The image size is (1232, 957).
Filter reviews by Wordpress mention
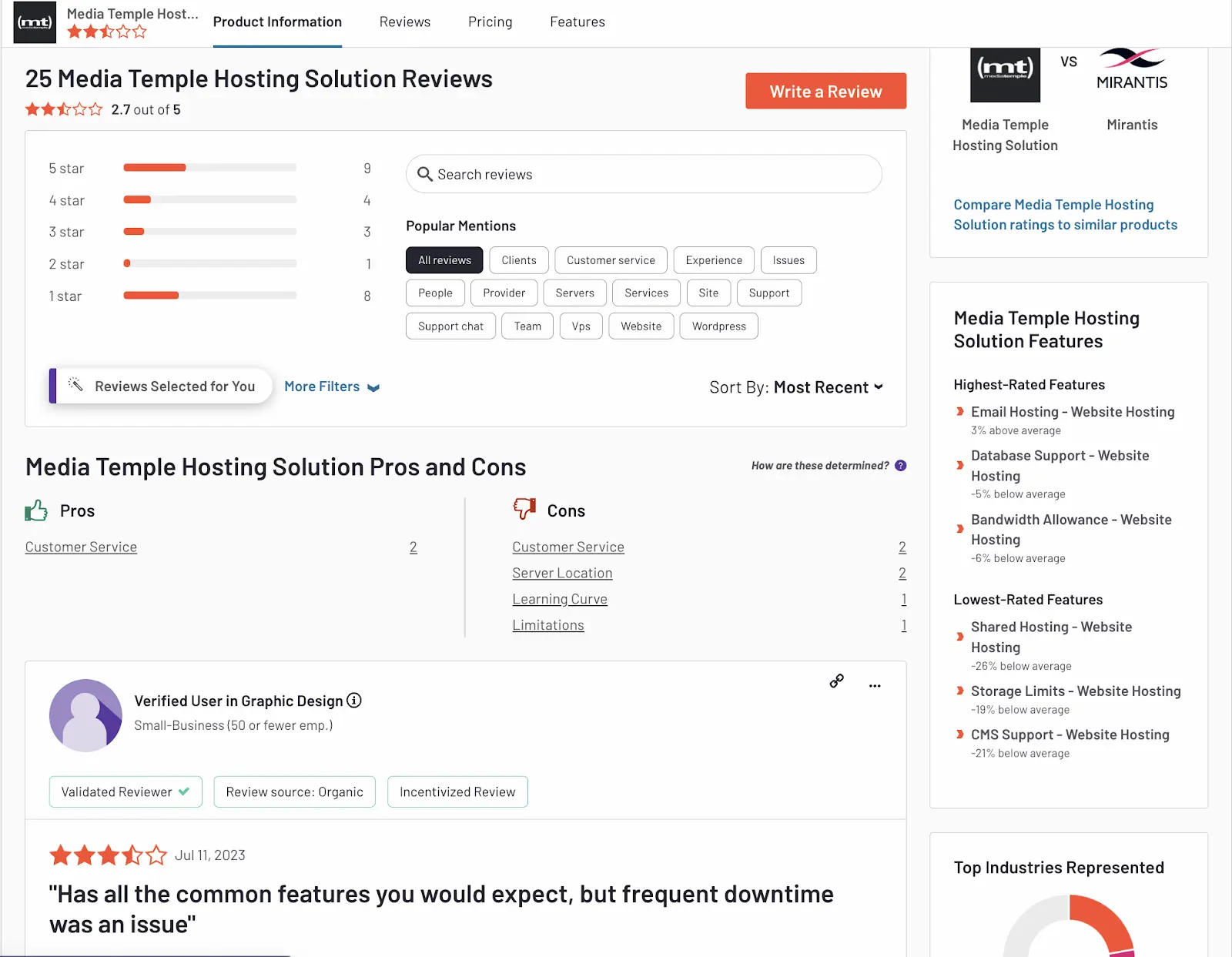[718, 326]
